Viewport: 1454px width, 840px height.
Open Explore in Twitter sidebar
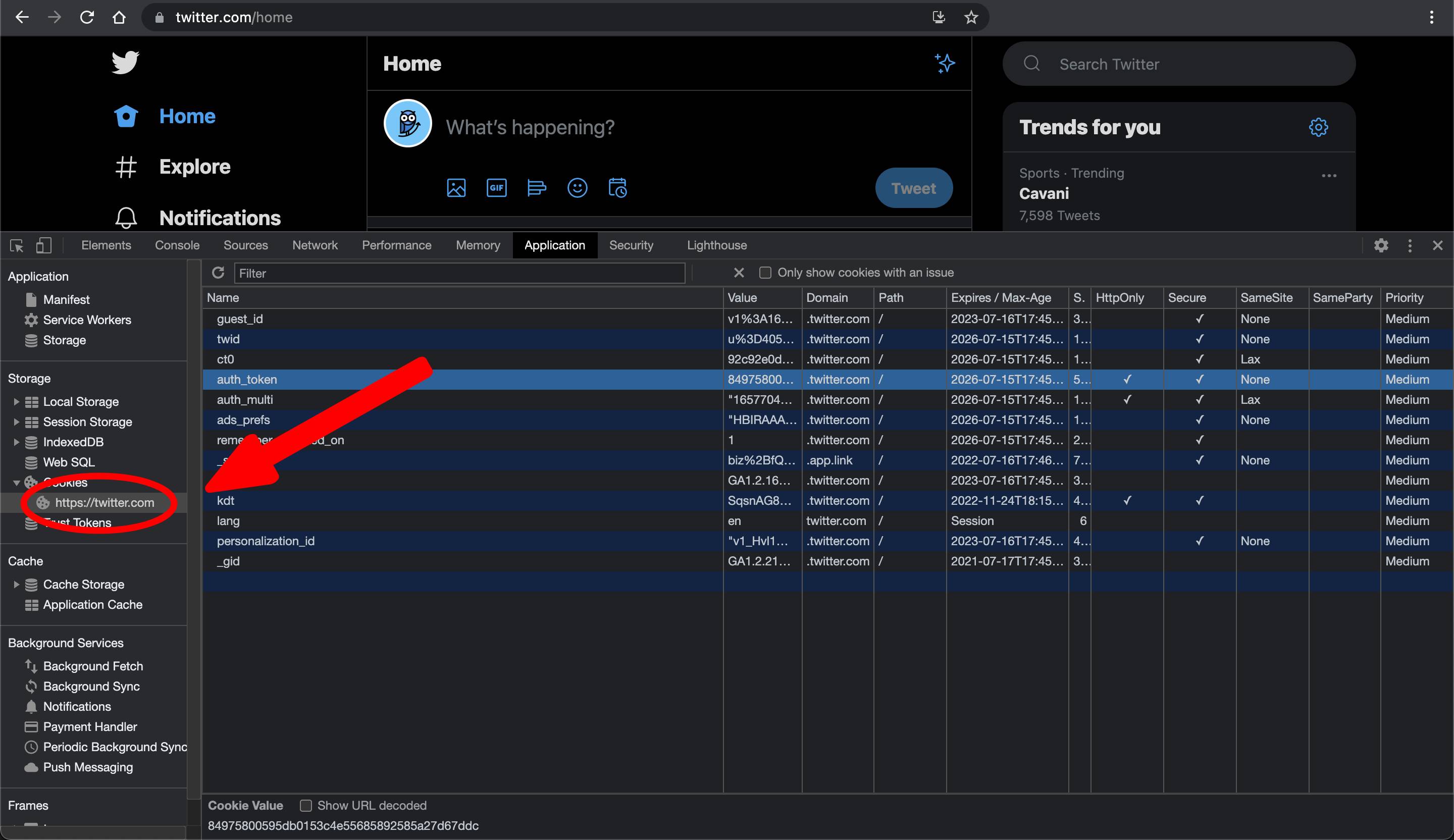click(172, 167)
